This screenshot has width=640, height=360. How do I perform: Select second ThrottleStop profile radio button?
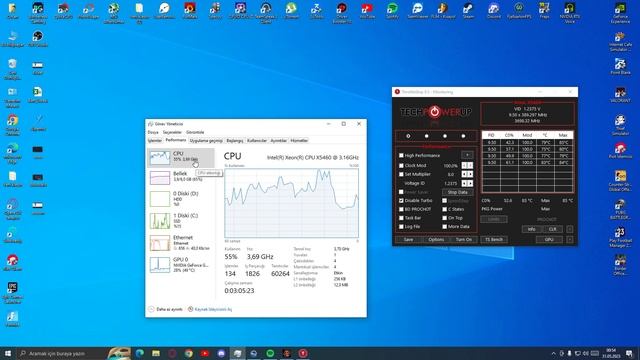(427, 136)
